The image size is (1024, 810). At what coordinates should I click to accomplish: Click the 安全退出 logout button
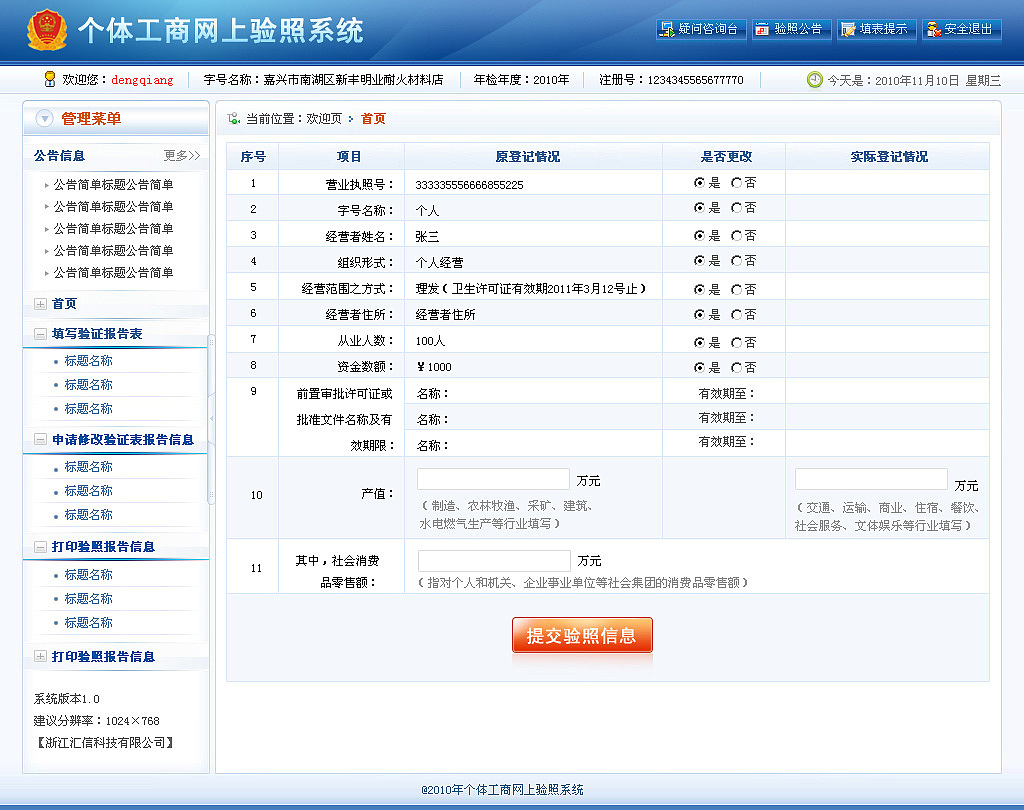click(961, 29)
